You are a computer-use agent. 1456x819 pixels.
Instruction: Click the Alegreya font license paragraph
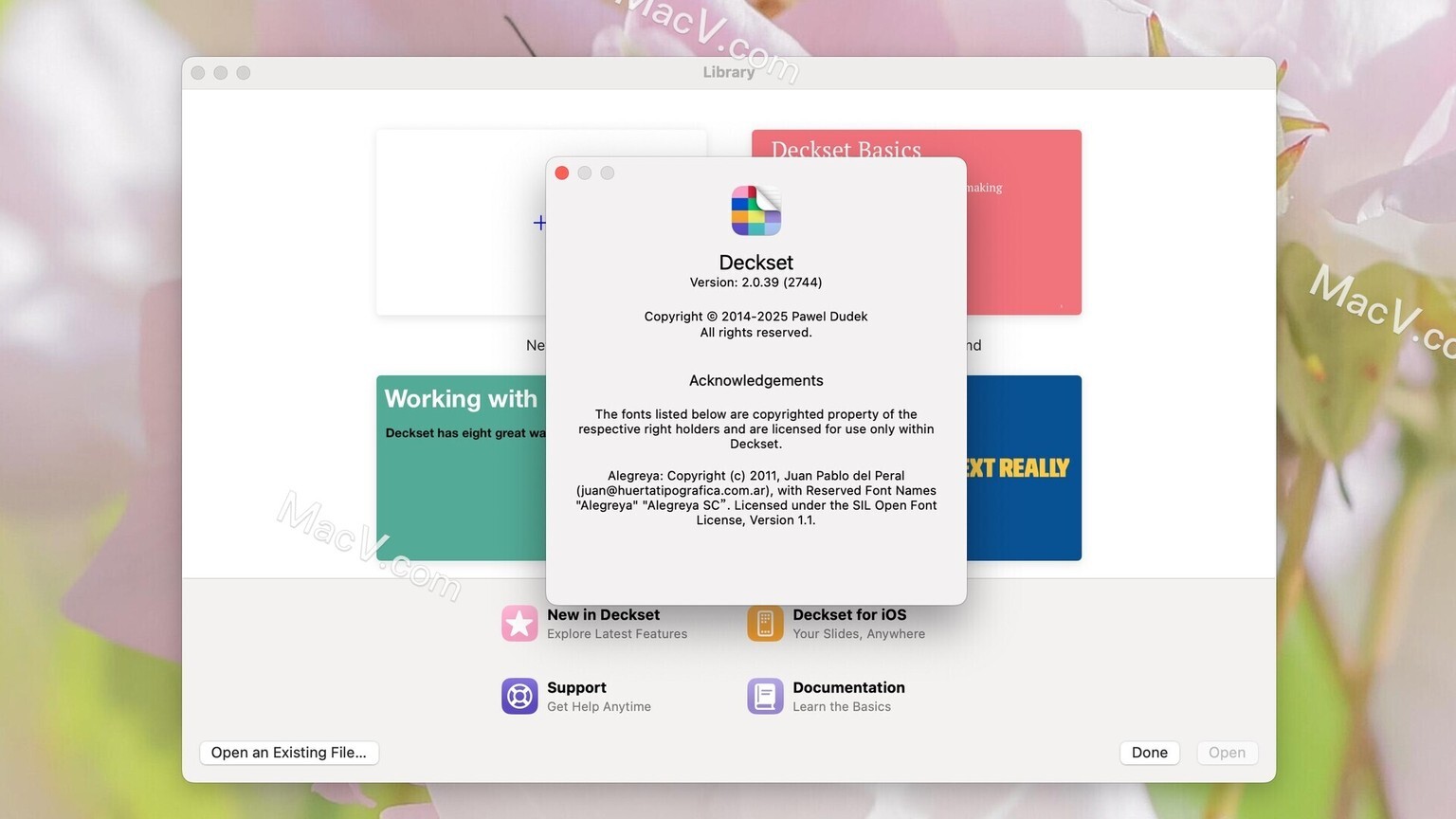tap(756, 498)
